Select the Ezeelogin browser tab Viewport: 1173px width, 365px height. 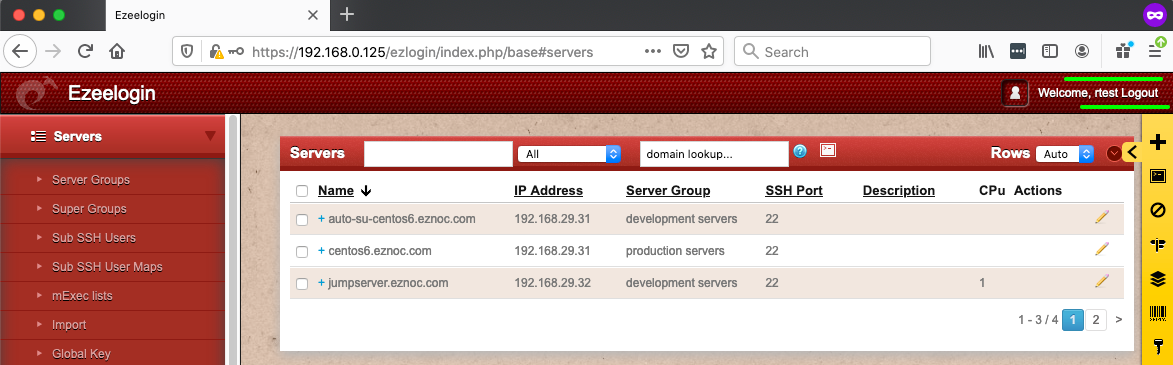tap(218, 15)
